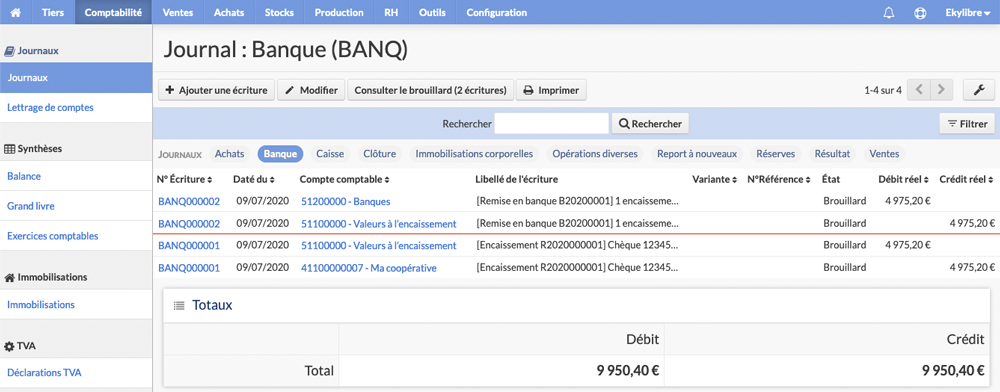Image resolution: width=1000 pixels, height=392 pixels.
Task: Click Consulter le brouillard button
Action: tap(430, 90)
